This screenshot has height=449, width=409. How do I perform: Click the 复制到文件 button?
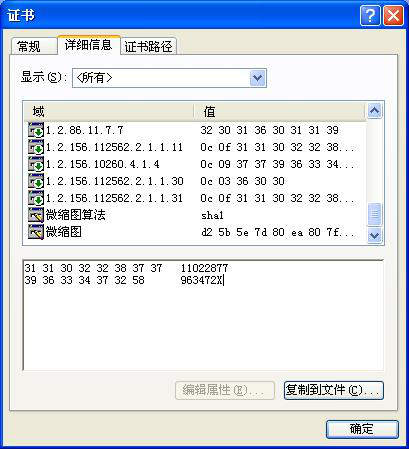[334, 390]
